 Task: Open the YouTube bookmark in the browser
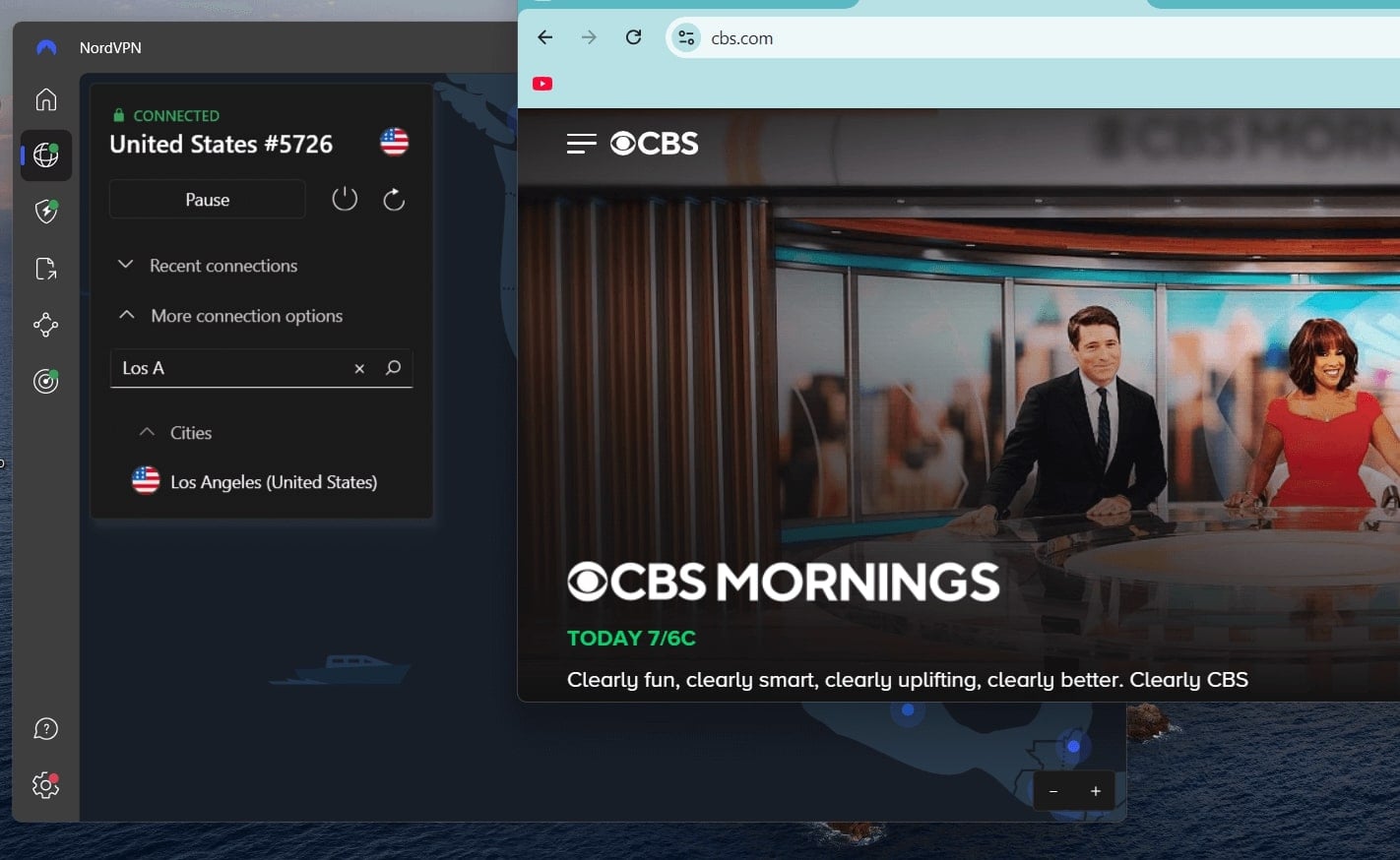click(542, 83)
